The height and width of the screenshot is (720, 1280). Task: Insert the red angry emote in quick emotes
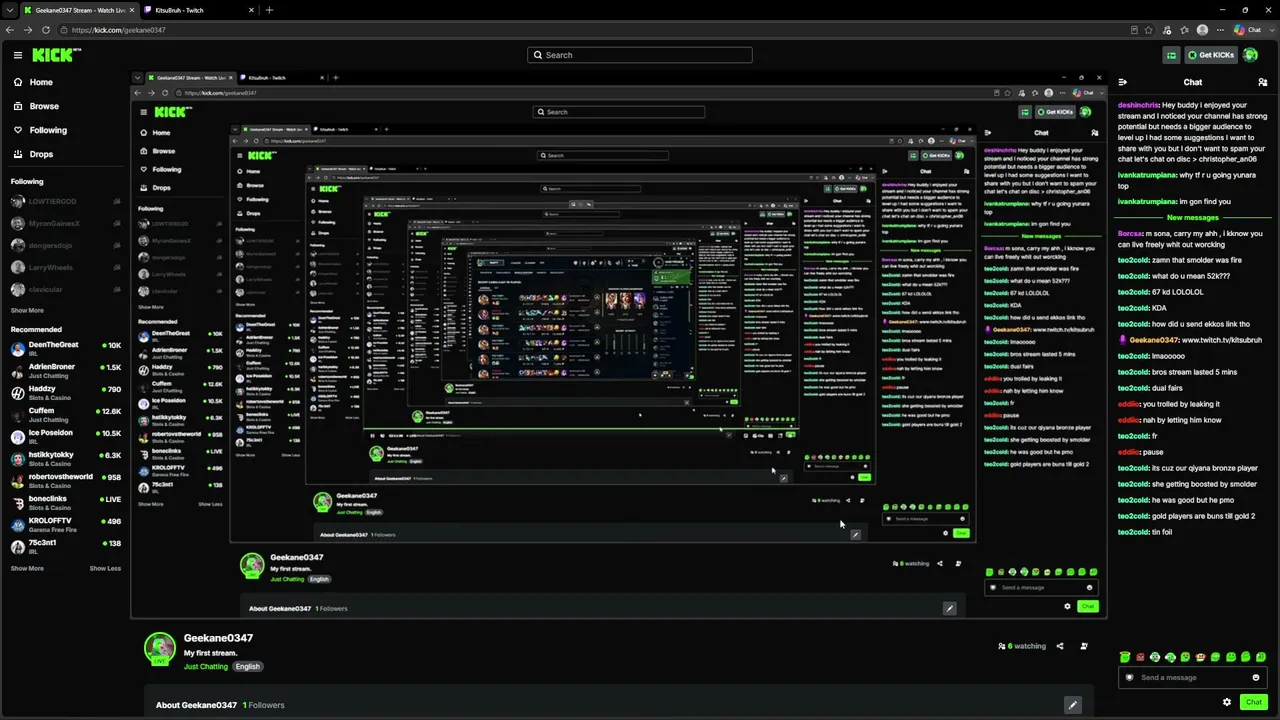1140,657
